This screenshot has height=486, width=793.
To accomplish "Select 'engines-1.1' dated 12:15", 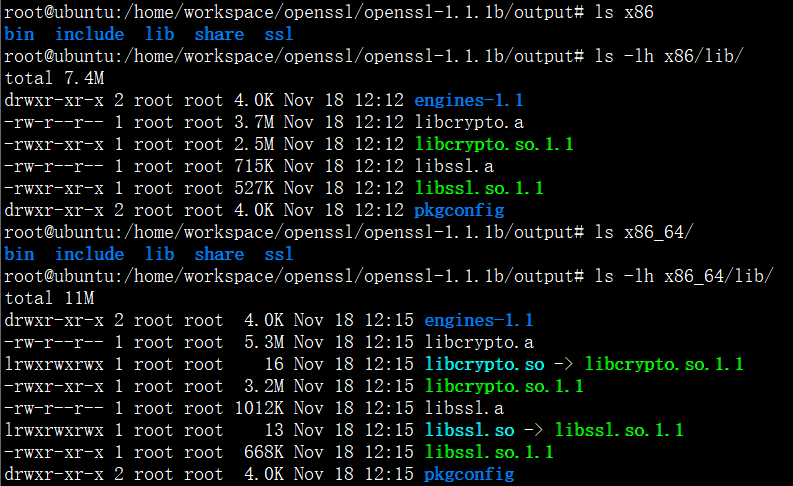I will point(479,320).
